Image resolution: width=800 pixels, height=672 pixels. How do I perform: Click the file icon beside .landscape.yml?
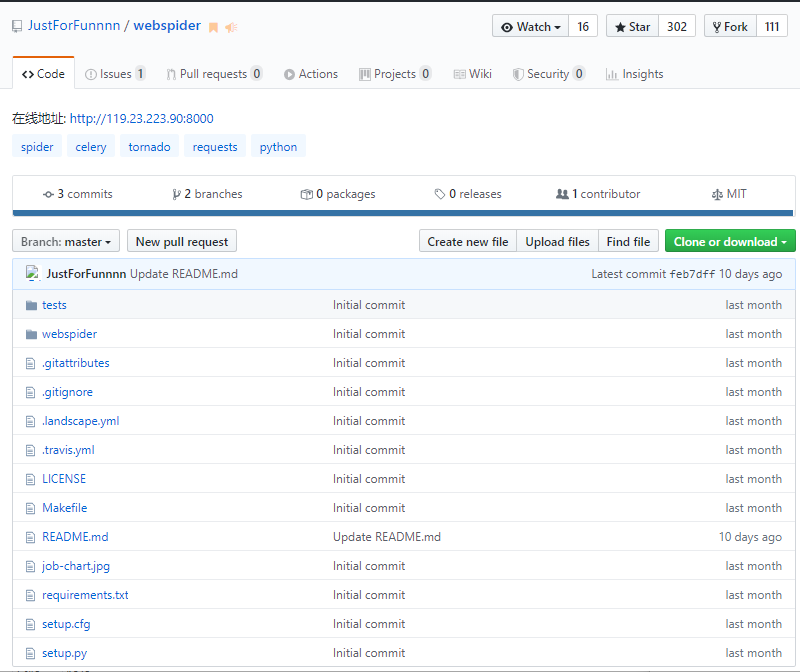31,421
